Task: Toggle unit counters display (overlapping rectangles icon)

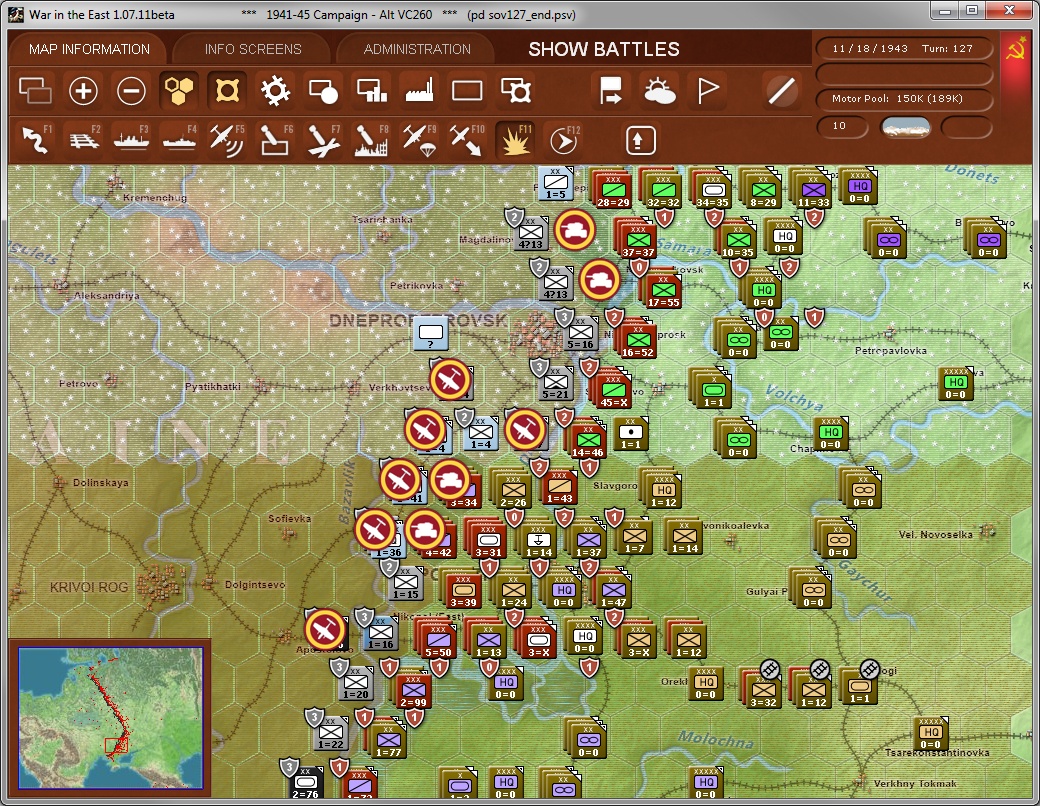Action: pos(35,91)
